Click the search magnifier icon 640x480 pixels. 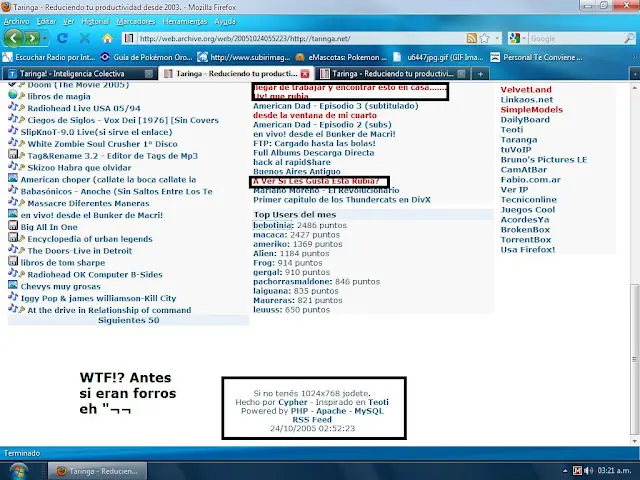629,38
